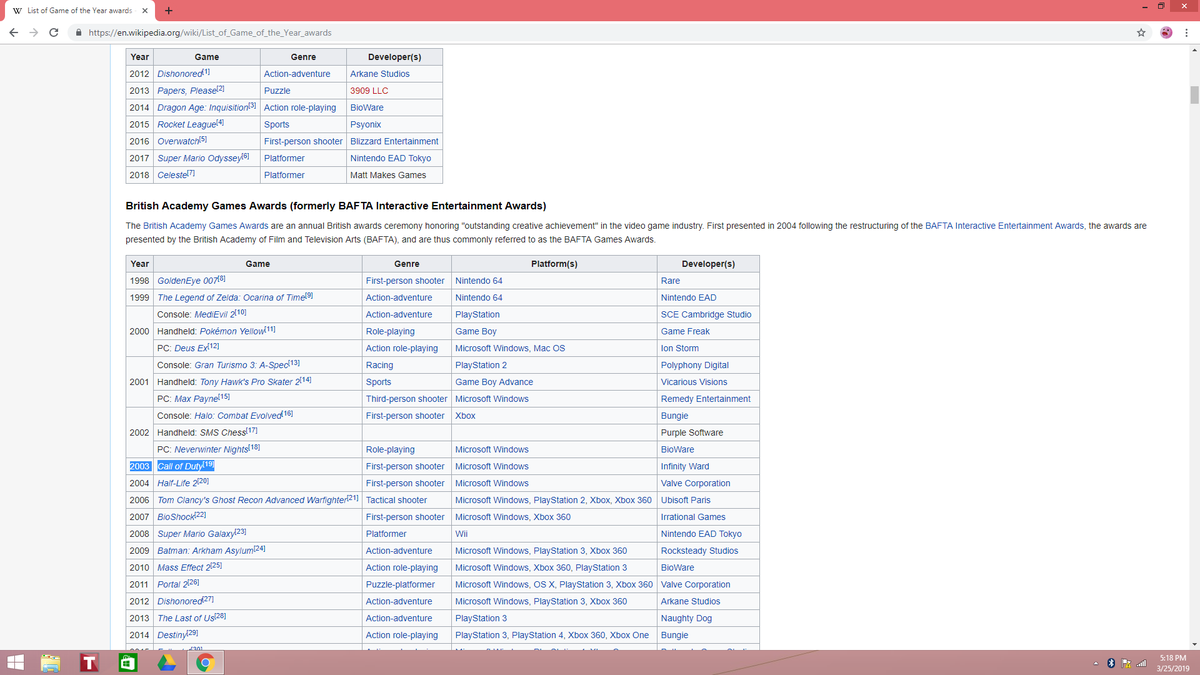1200x675 pixels.
Task: Click the page vertical scrollbar thumb
Action: click(1192, 95)
